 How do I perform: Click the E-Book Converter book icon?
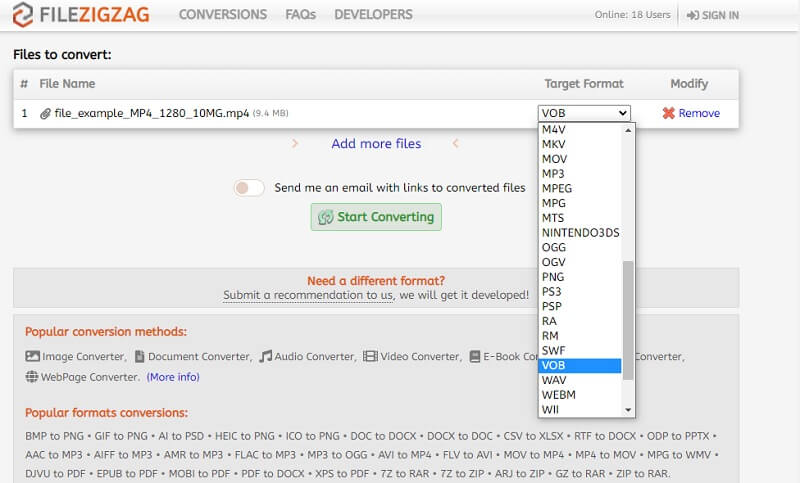point(474,356)
